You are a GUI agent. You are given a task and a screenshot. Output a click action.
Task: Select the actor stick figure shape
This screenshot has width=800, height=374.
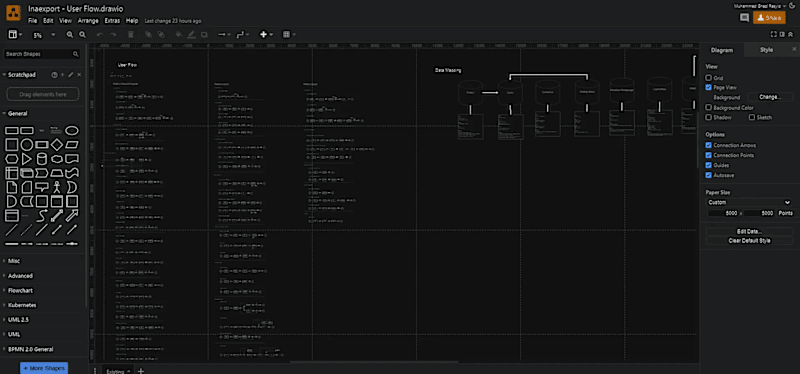(x=57, y=187)
